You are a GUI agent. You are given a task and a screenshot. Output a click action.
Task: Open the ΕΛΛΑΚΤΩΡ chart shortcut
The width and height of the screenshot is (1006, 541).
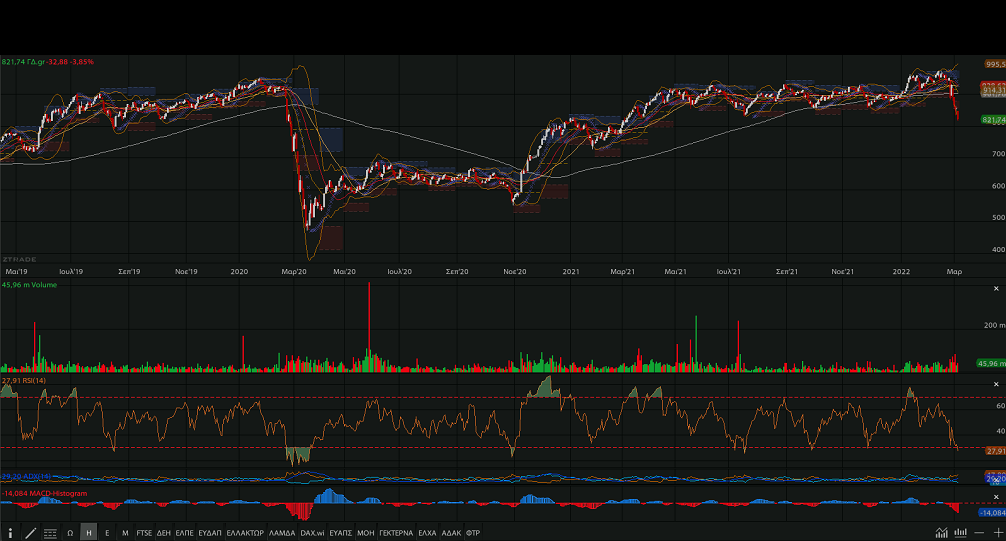[x=245, y=533]
